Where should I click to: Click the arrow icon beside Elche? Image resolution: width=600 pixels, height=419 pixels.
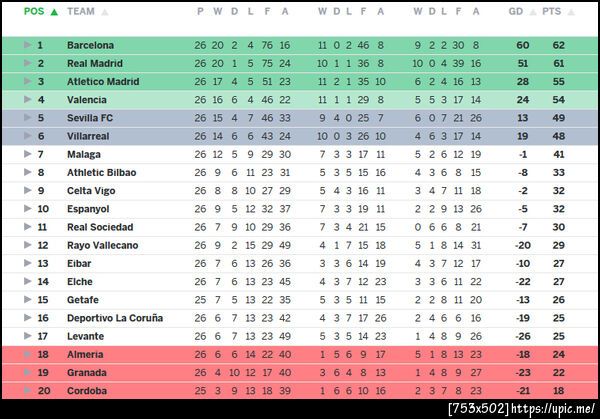[27, 281]
